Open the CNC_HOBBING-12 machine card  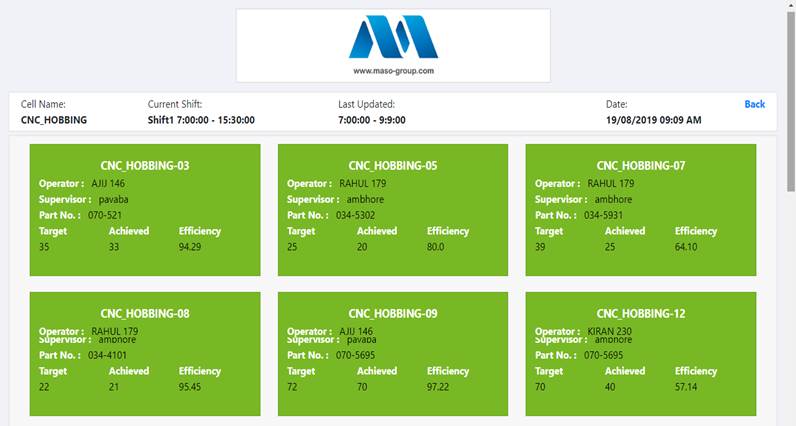tap(641, 354)
